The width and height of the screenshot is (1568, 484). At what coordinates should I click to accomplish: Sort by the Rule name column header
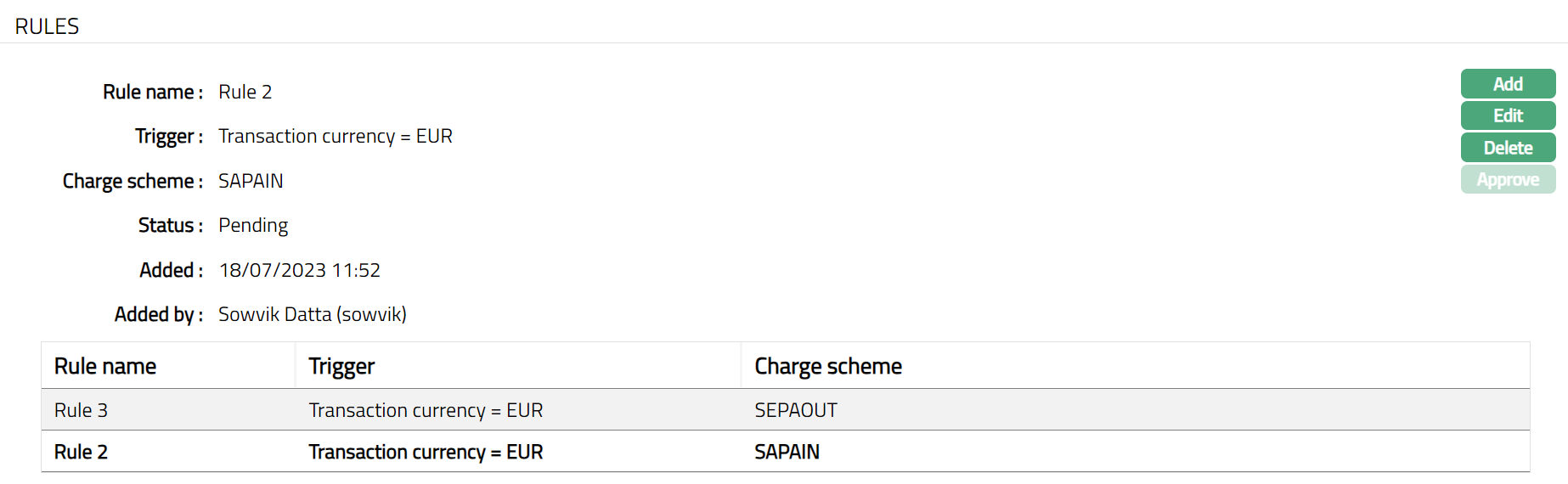tap(105, 366)
